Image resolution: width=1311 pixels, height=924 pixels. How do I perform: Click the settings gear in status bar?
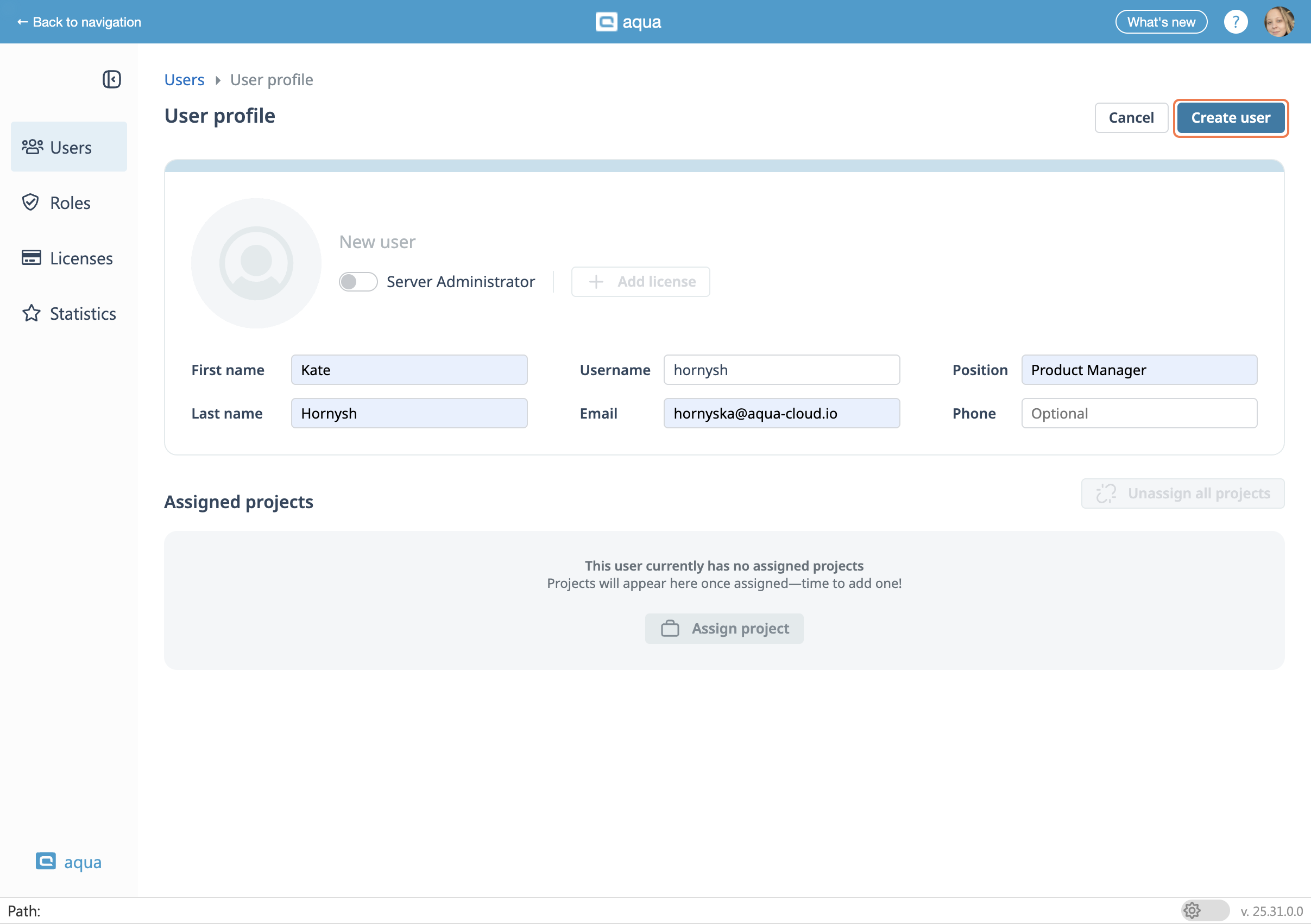[1192, 910]
